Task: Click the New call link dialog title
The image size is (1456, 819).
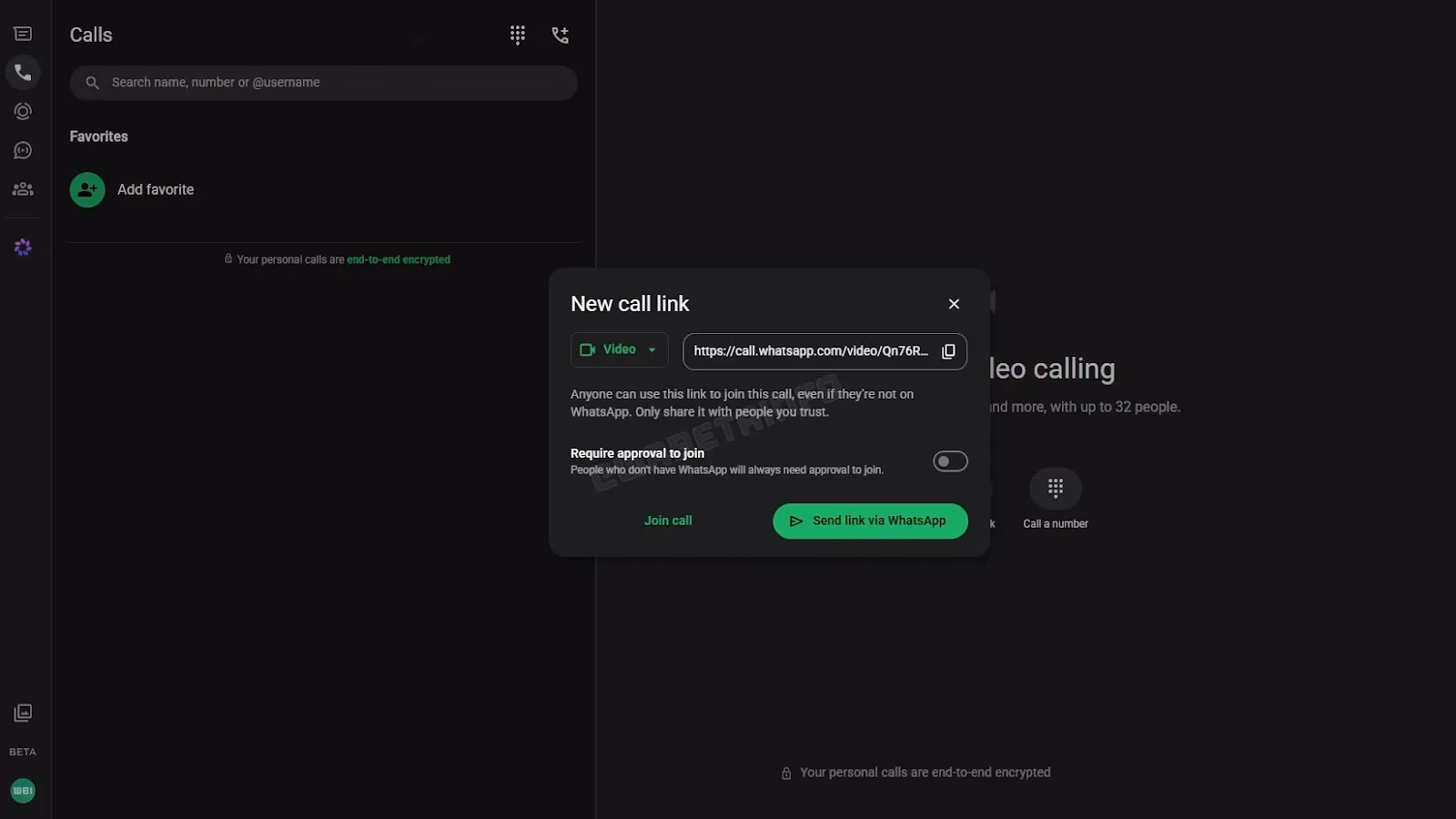Action: 630,304
